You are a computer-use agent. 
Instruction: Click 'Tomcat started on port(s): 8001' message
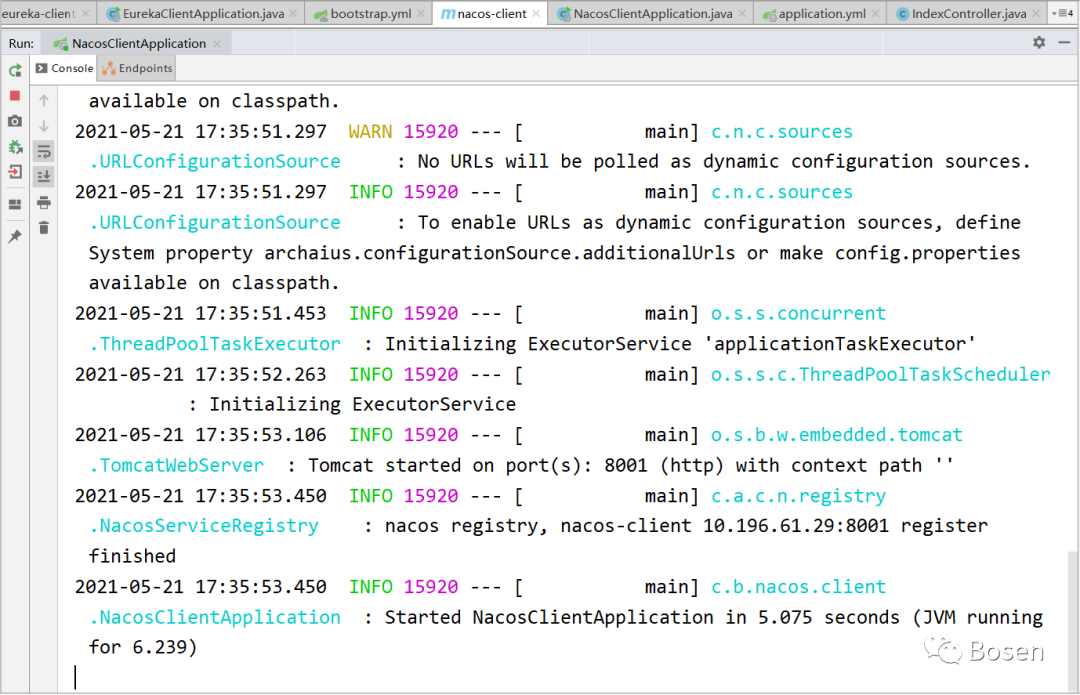coord(477,465)
